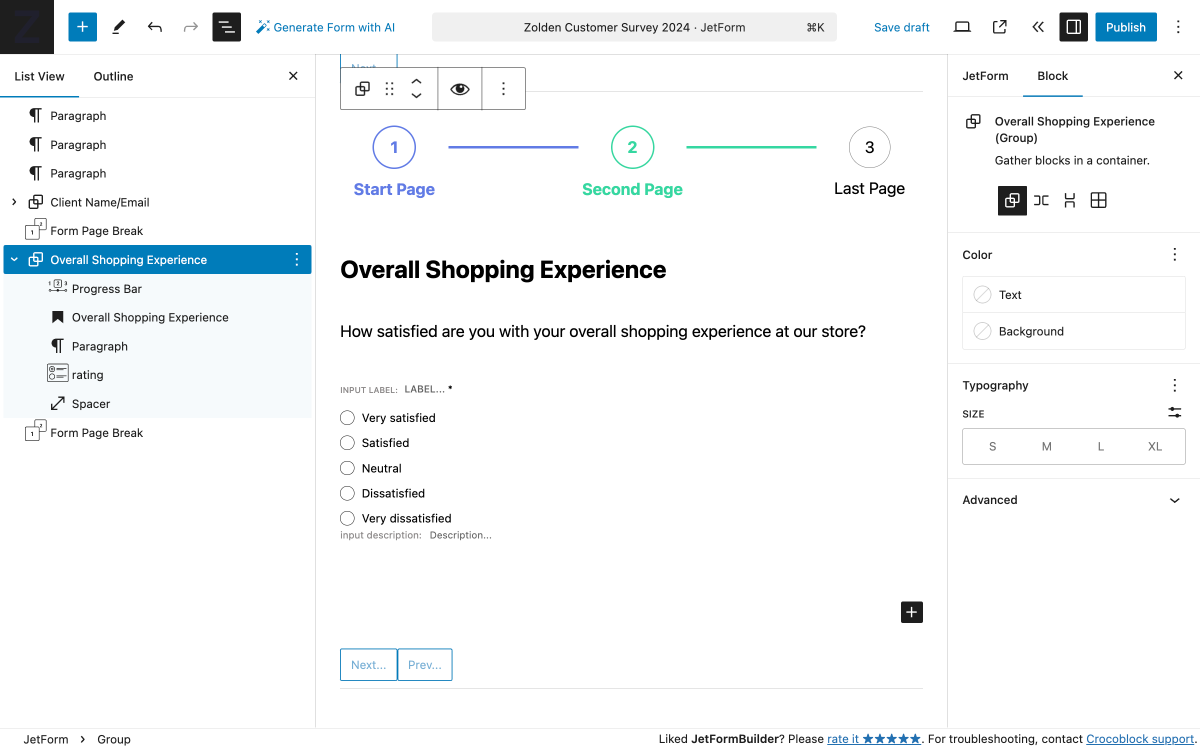
Task: Expand the Advanced panel
Action: click(1073, 500)
